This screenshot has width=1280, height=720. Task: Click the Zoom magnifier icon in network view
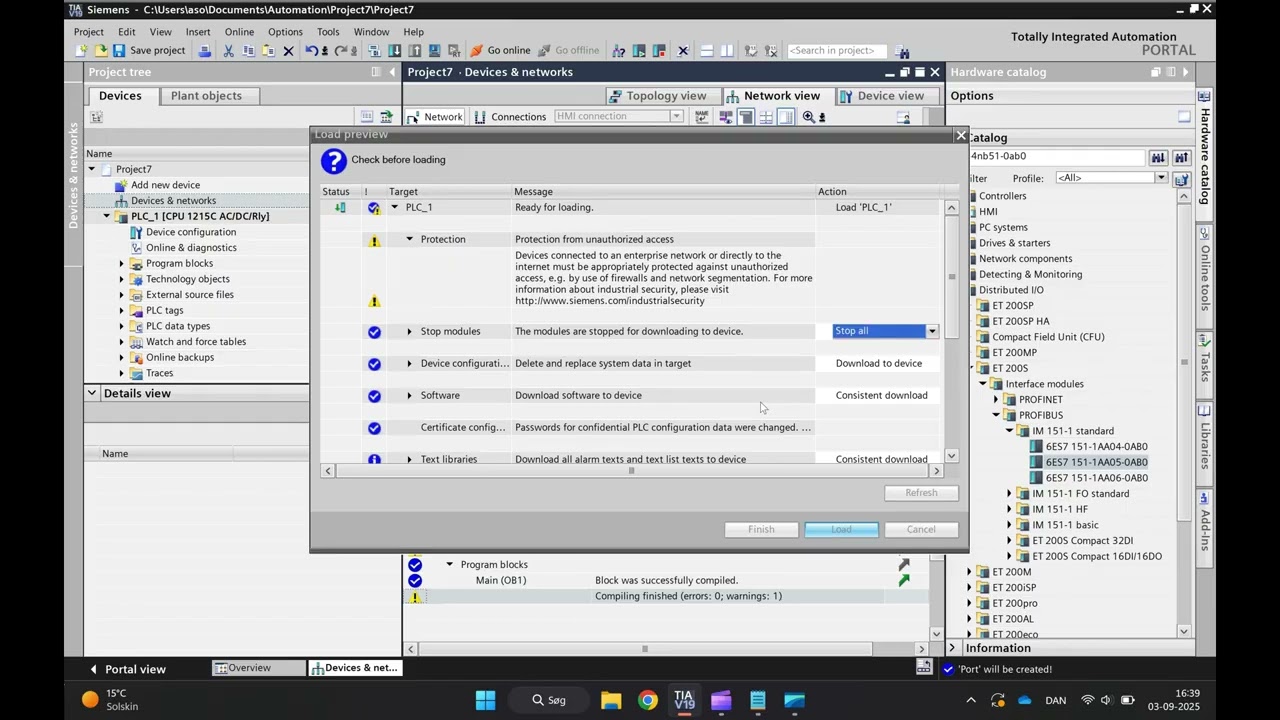pyautogui.click(x=809, y=117)
